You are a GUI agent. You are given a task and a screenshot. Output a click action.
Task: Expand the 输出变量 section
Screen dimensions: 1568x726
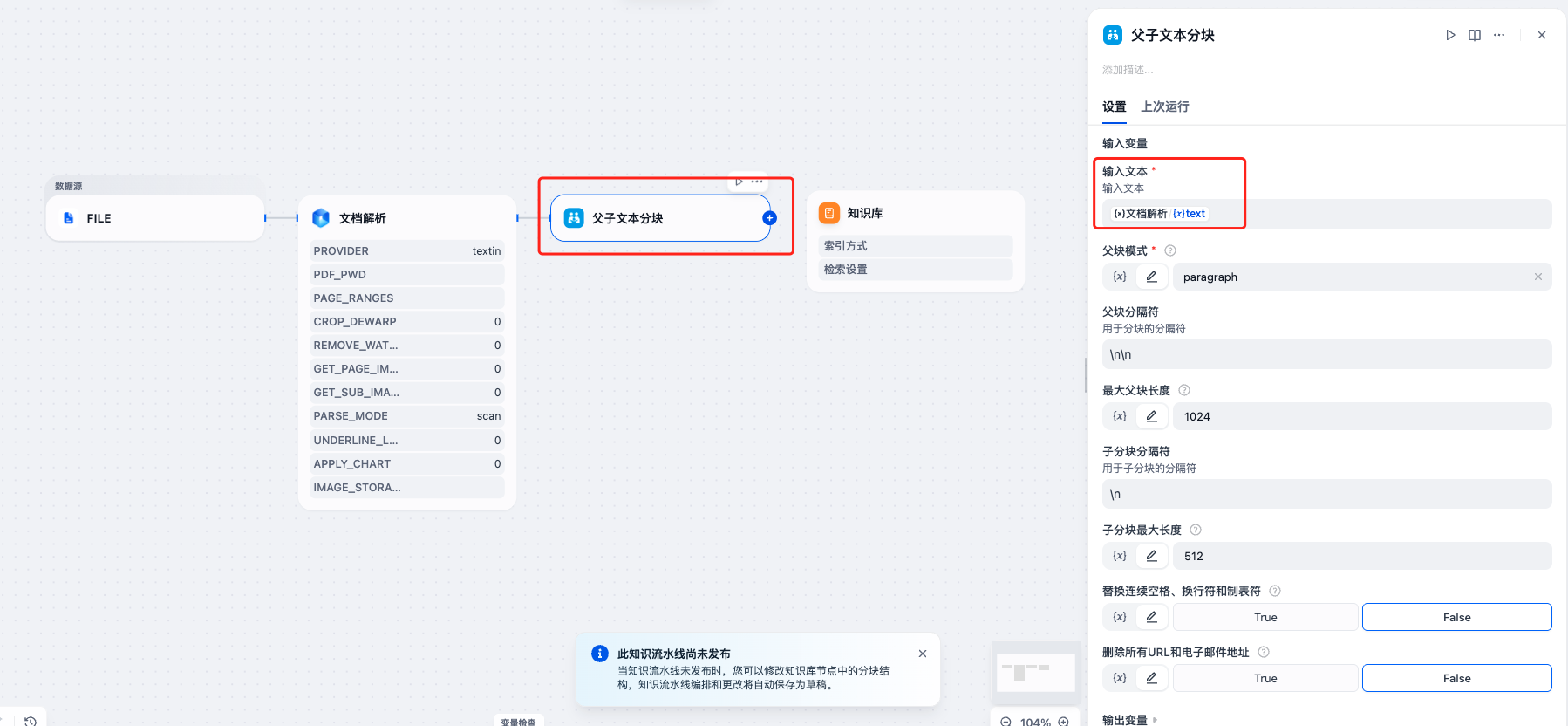pyautogui.click(x=1130, y=720)
